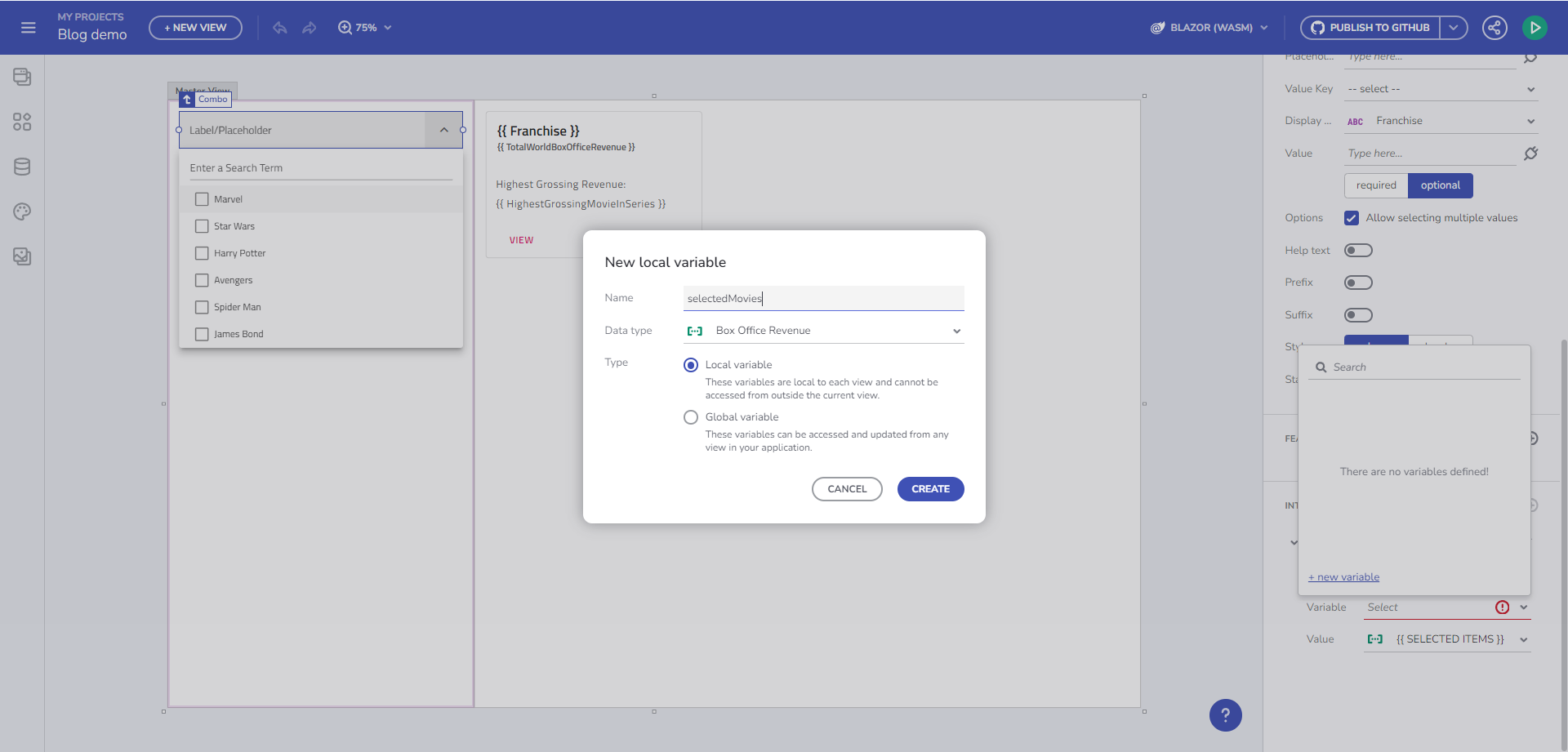
Task: Open the 75% zoom dropdown
Action: tap(365, 28)
